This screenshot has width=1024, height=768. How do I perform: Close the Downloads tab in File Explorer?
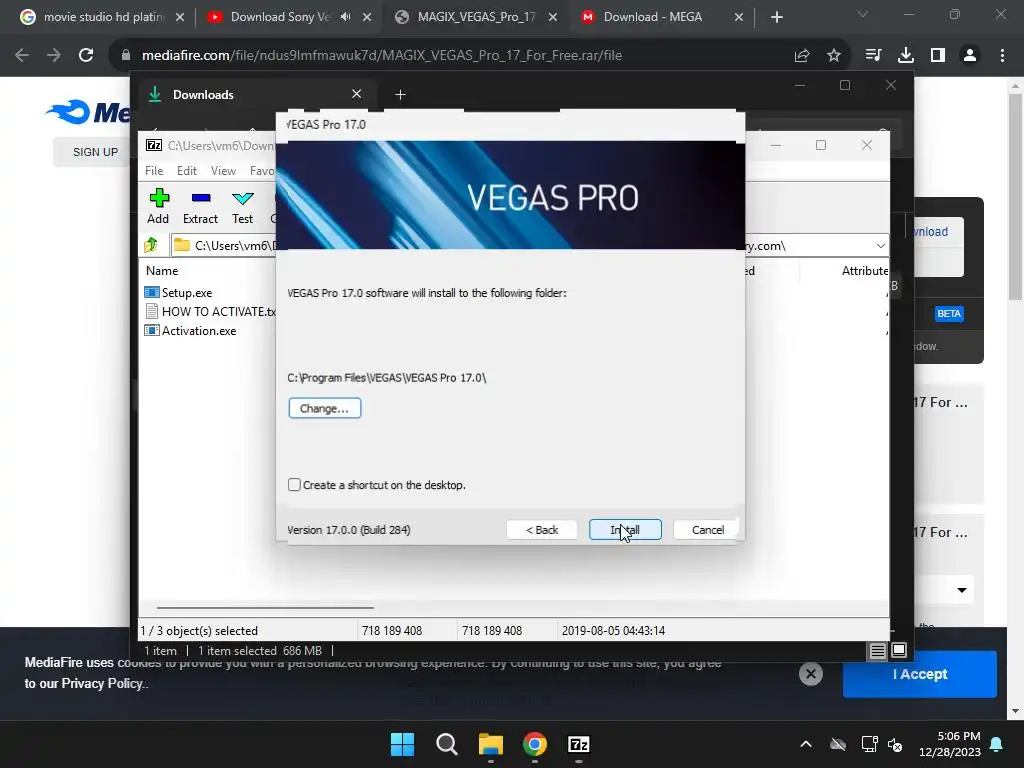click(x=357, y=94)
